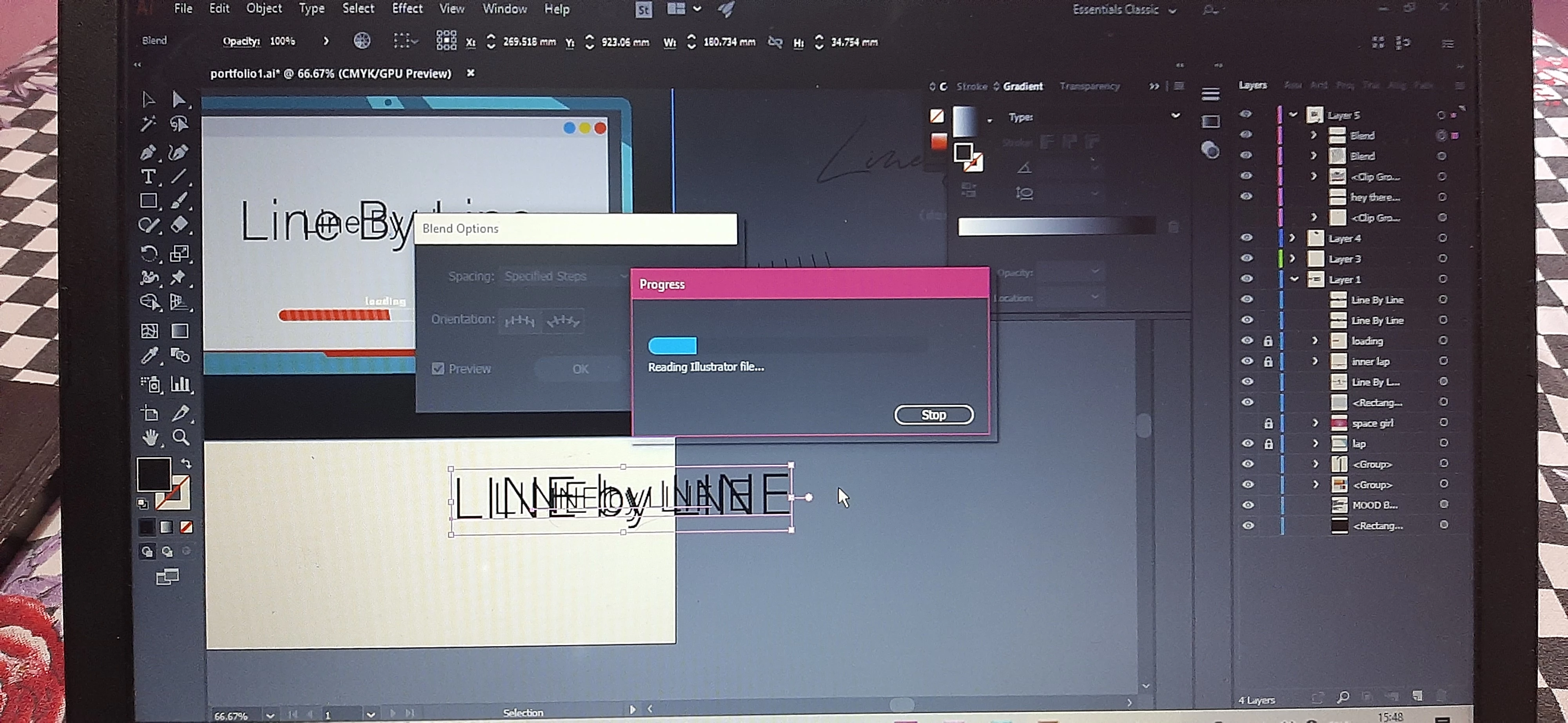Image resolution: width=1568 pixels, height=723 pixels.
Task: Collapse the Layer 1 disclosure arrow
Action: (1294, 279)
